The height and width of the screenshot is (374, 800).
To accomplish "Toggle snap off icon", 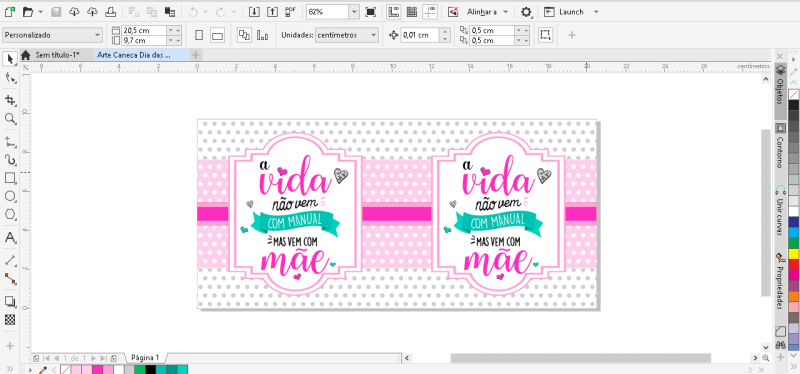I will click(453, 12).
